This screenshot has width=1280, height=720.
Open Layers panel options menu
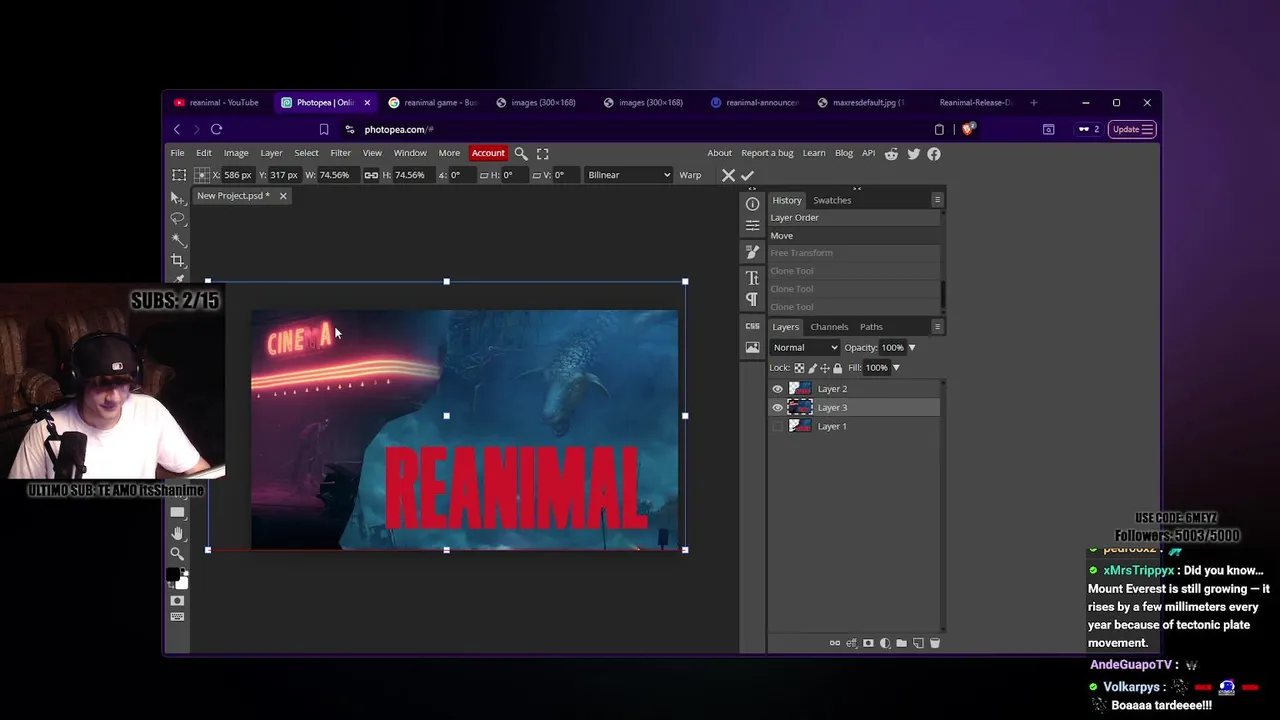[x=937, y=327]
